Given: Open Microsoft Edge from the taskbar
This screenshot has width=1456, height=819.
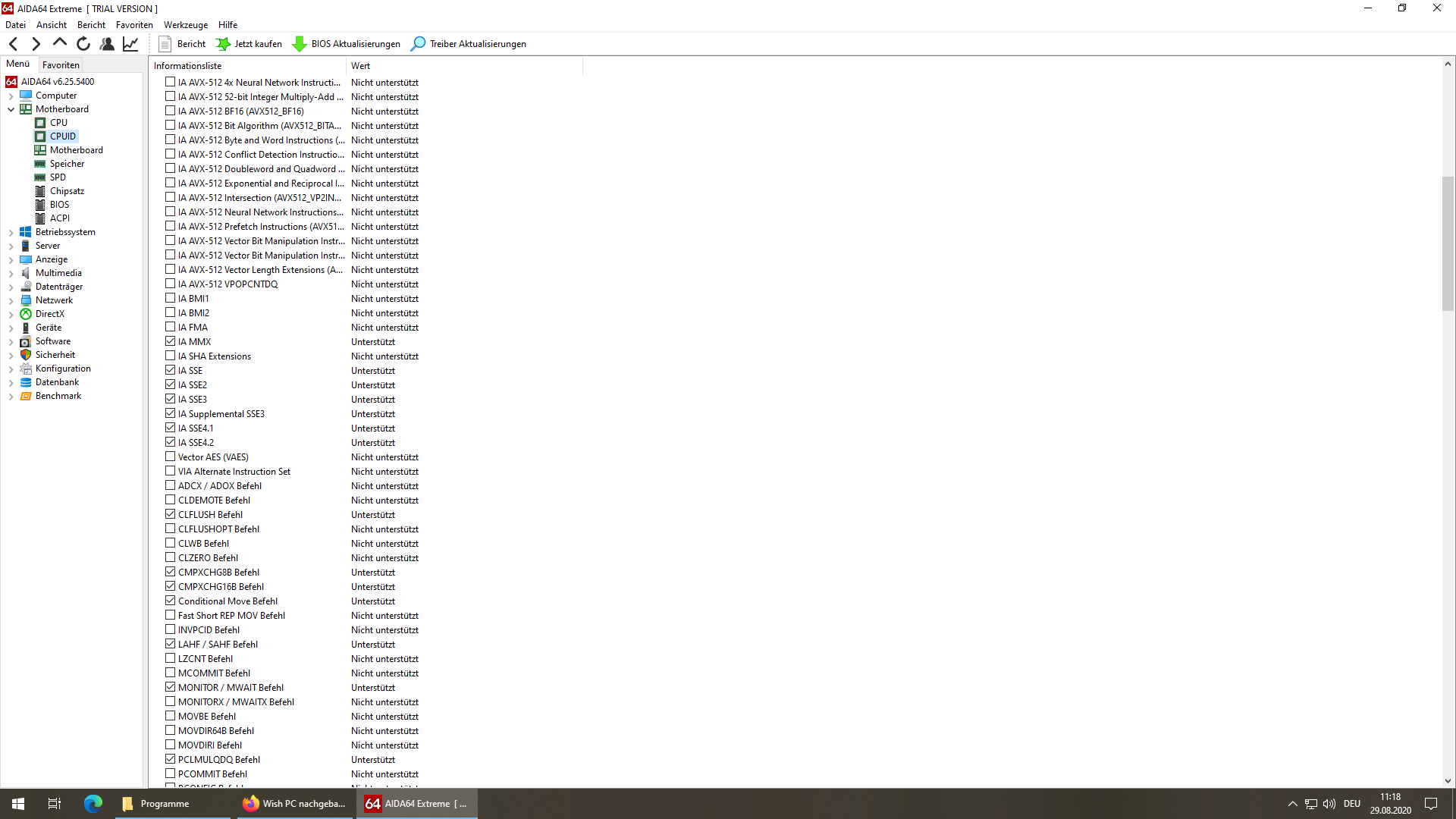Looking at the screenshot, I should [93, 804].
